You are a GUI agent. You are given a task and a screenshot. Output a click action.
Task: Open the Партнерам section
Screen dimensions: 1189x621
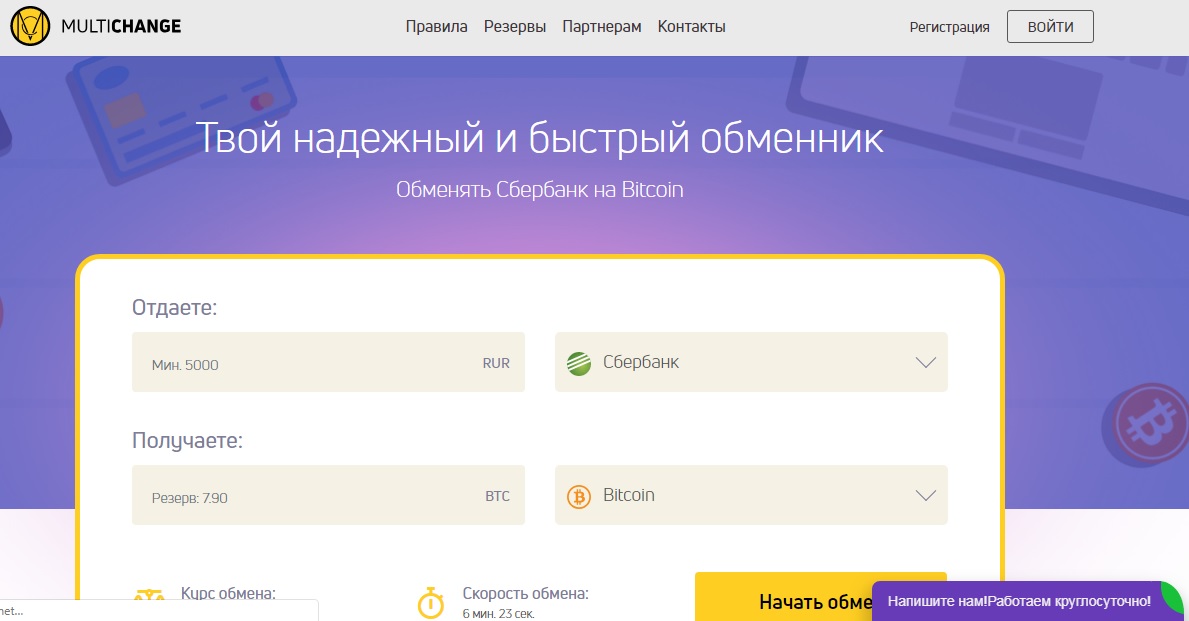click(601, 27)
